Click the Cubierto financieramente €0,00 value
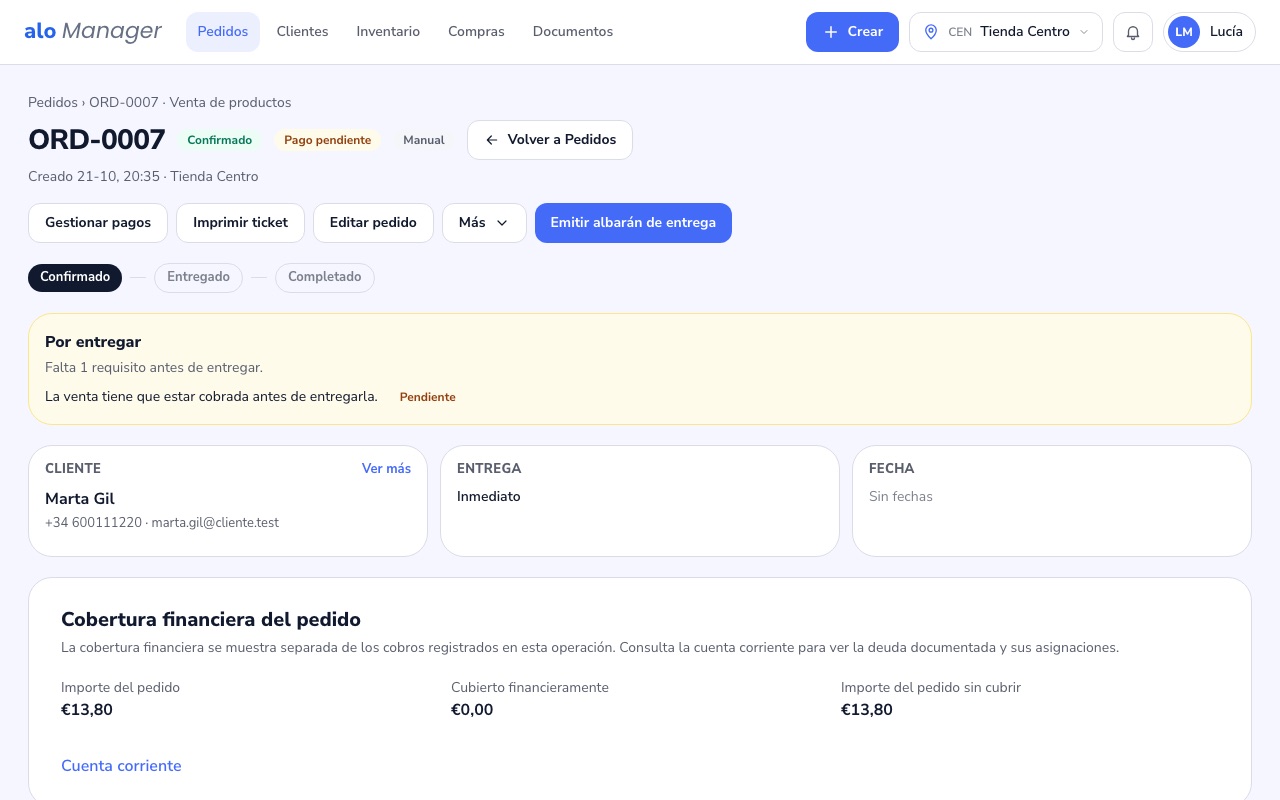The width and height of the screenshot is (1280, 800). click(472, 710)
